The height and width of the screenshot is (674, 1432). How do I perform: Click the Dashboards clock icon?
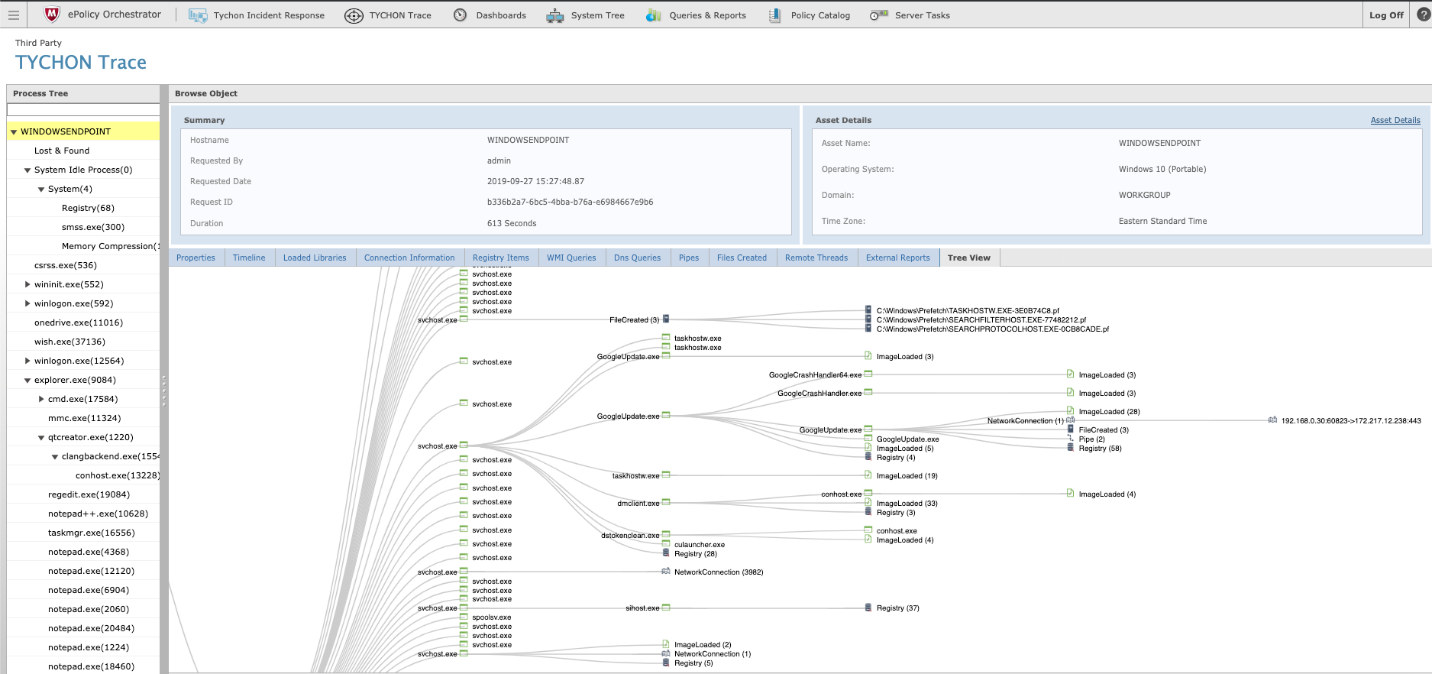(460, 15)
